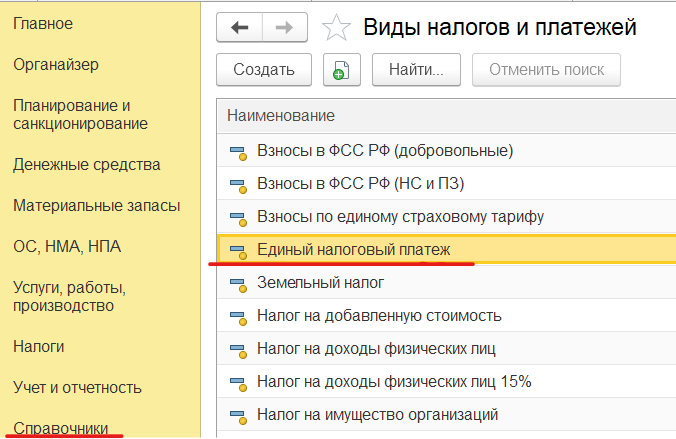Viewport: 676px width, 439px height.
Task: Add page to favorites with star icon
Action: [x=336, y=28]
